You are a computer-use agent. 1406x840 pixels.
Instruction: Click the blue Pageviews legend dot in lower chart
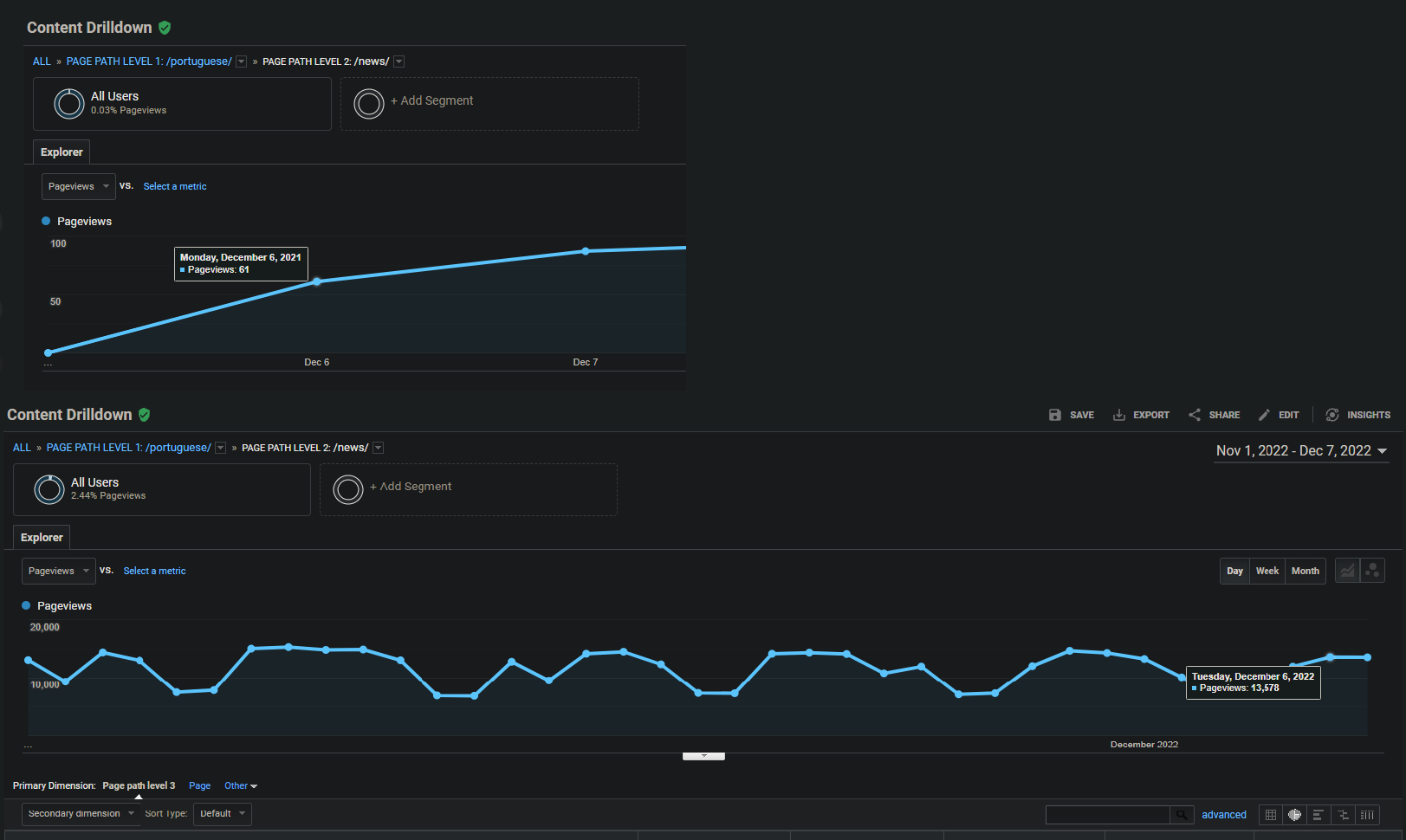[x=26, y=605]
